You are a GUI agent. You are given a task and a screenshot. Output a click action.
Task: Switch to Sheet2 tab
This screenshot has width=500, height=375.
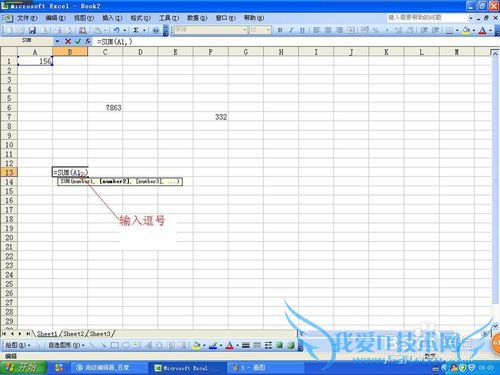point(74,334)
